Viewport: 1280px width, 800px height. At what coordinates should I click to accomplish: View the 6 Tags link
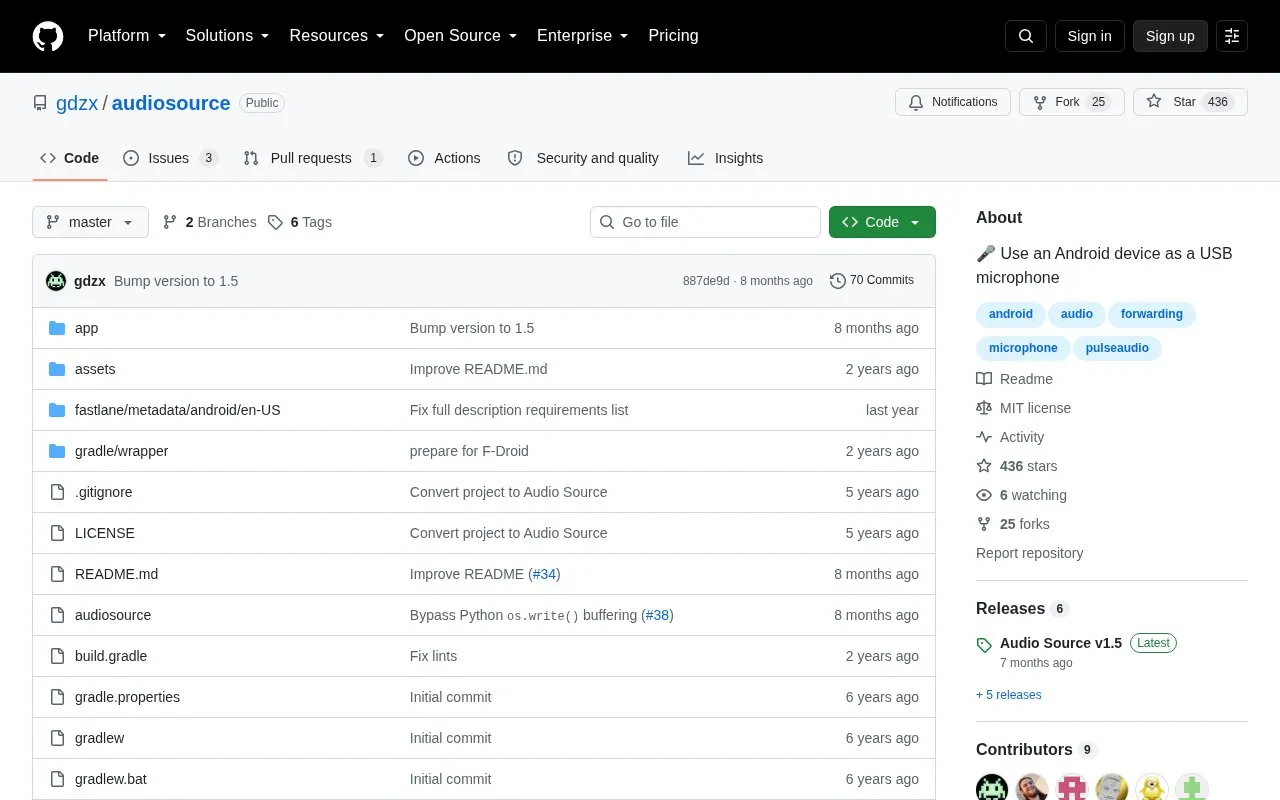coord(300,222)
